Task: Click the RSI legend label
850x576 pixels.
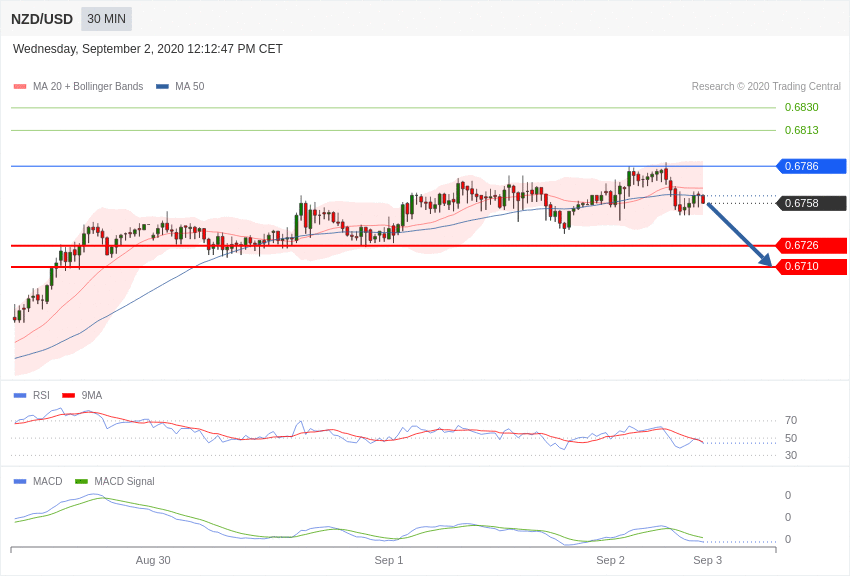Action: [41, 396]
